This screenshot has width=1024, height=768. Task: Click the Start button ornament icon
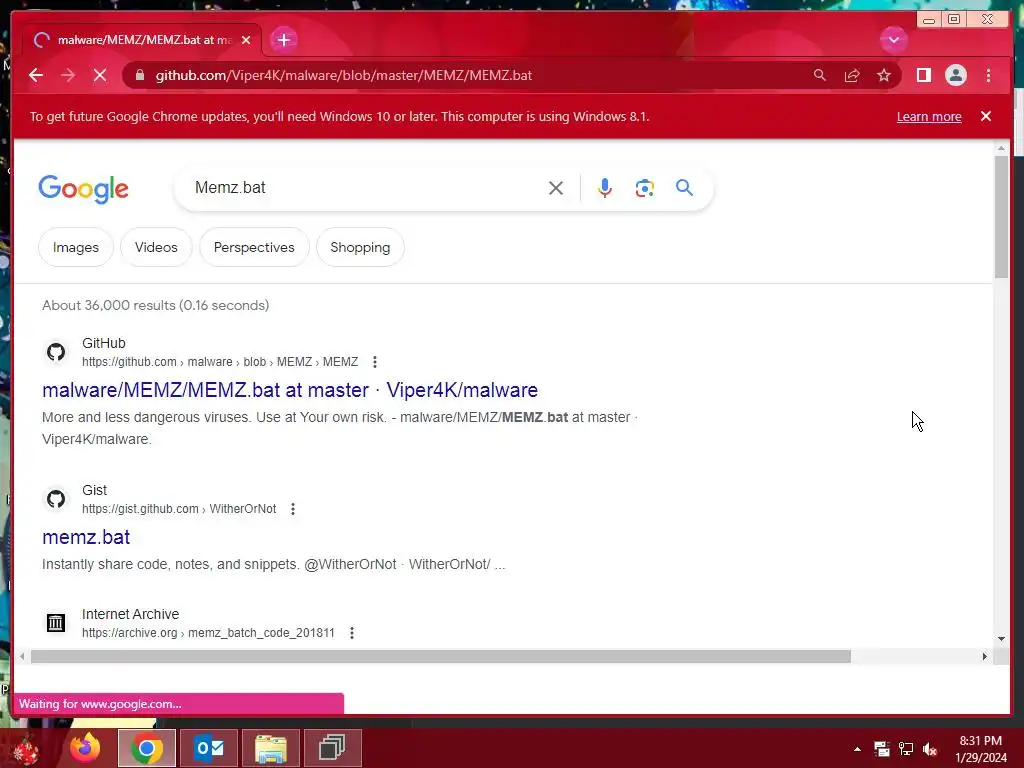pos(25,750)
